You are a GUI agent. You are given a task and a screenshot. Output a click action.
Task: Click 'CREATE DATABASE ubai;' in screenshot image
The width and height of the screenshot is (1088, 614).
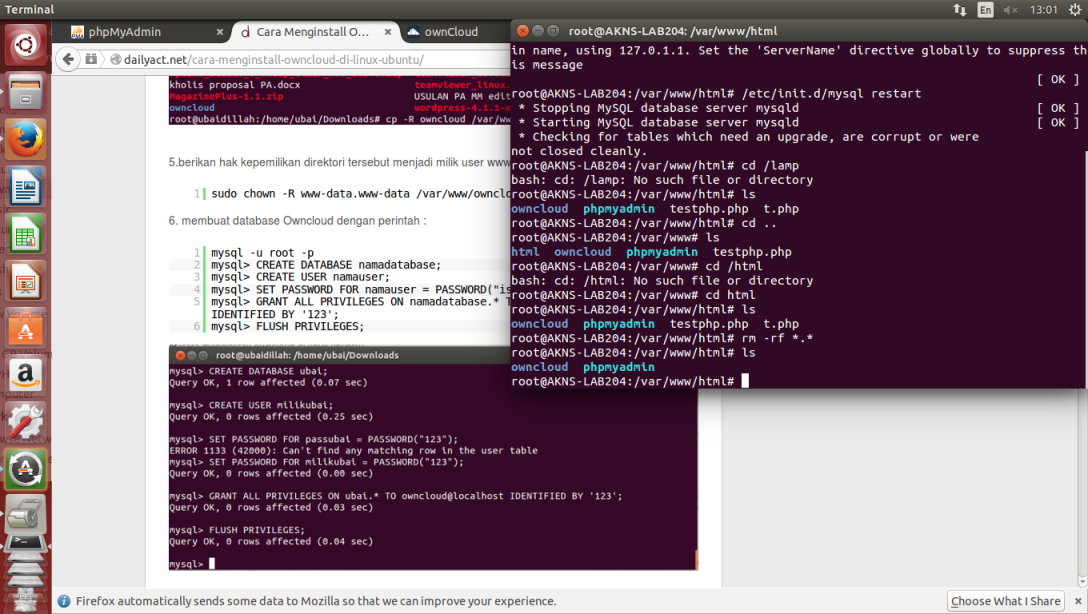pyautogui.click(x=268, y=370)
